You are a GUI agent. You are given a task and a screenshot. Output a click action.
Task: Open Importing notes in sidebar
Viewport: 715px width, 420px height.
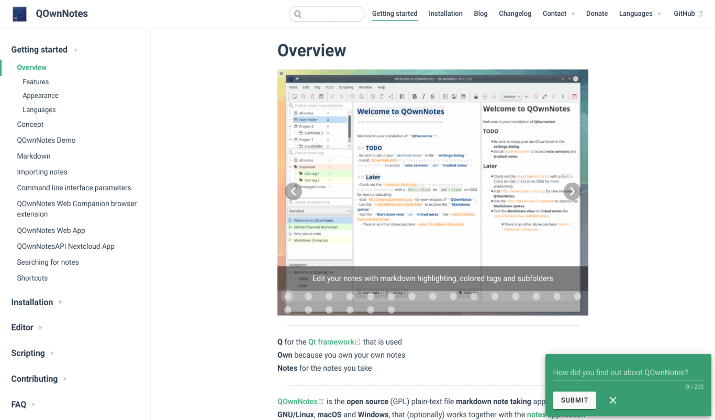click(x=42, y=172)
